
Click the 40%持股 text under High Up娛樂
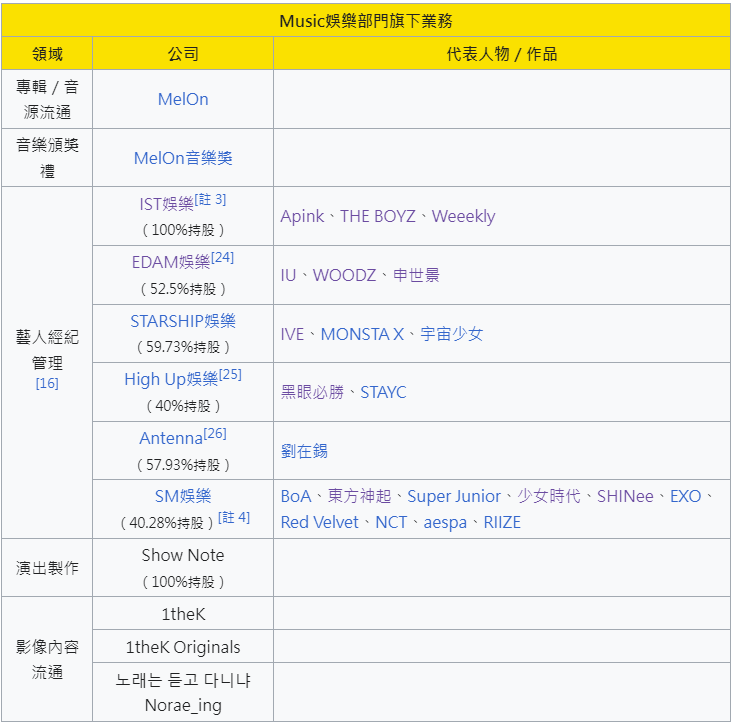coord(183,406)
